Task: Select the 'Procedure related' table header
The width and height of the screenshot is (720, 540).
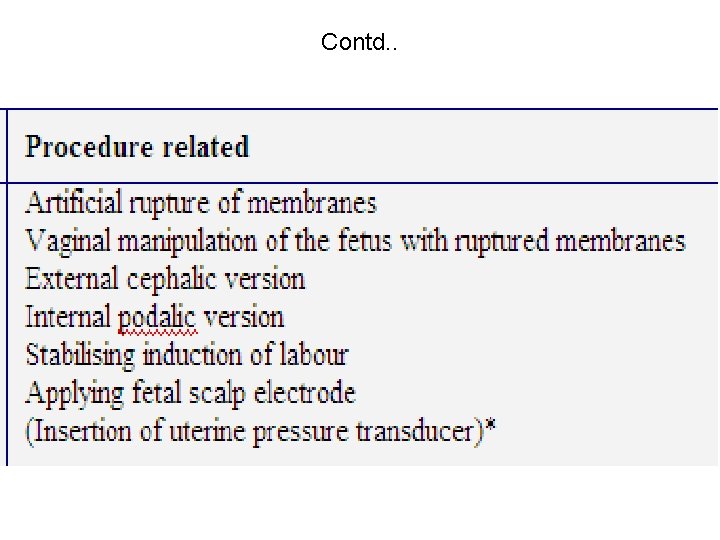Action: point(137,146)
